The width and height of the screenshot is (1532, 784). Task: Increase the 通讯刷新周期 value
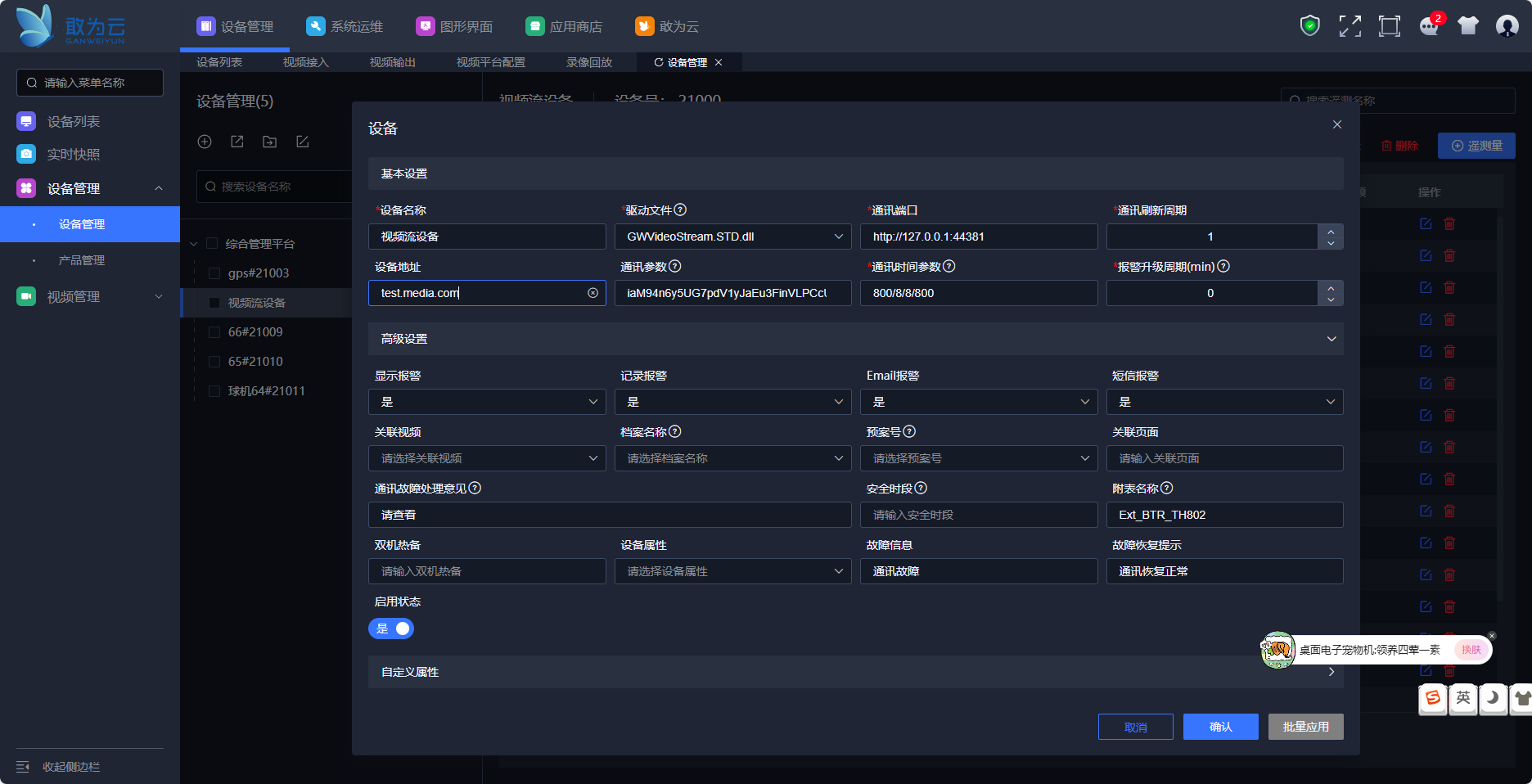[x=1331, y=230]
